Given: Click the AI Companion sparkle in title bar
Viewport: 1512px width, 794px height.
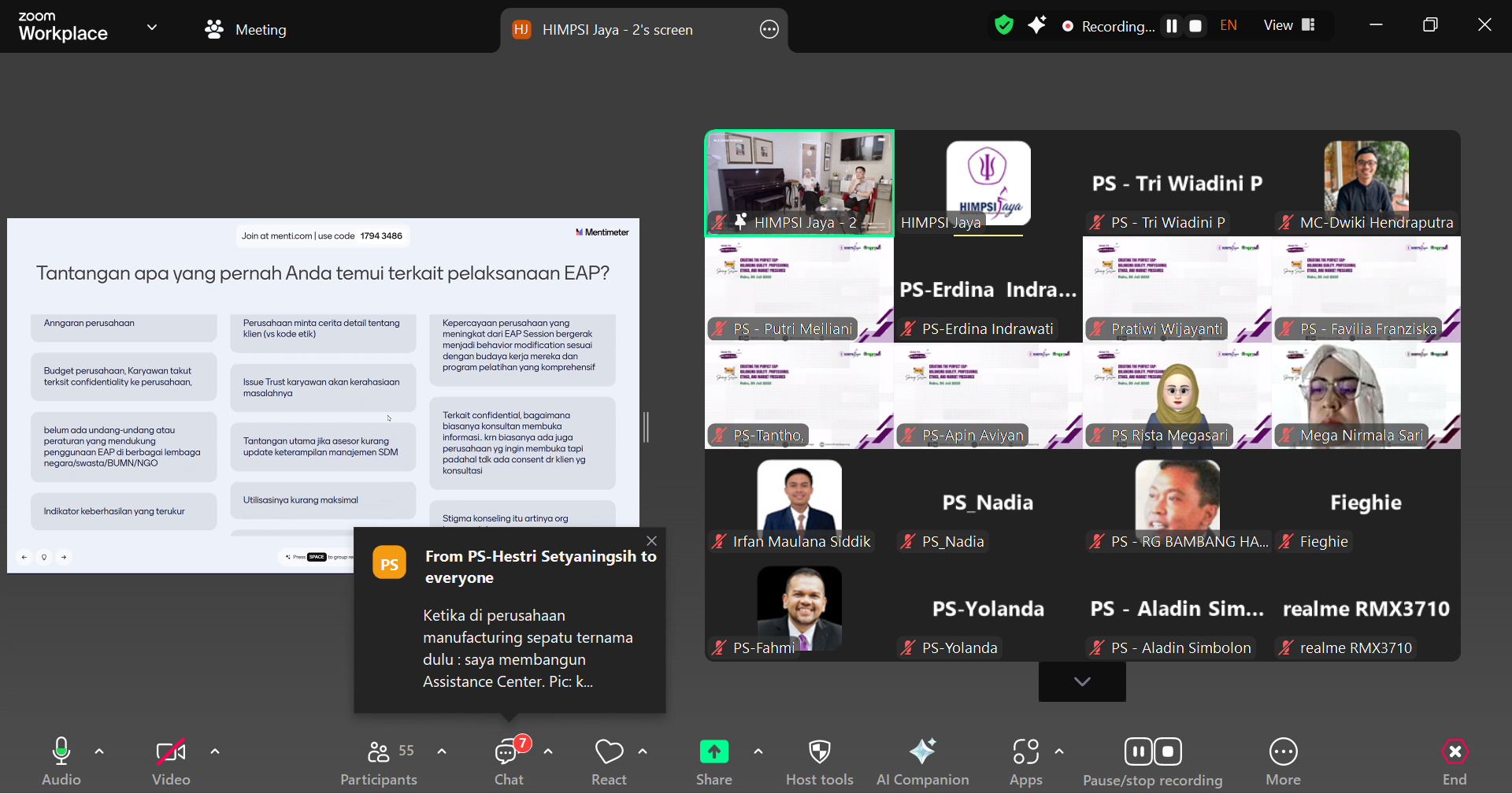Looking at the screenshot, I should point(1037,26).
